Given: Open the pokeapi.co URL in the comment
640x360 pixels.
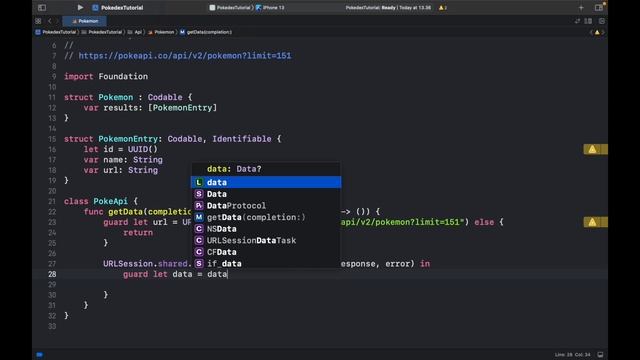Looking at the screenshot, I should pos(185,56).
